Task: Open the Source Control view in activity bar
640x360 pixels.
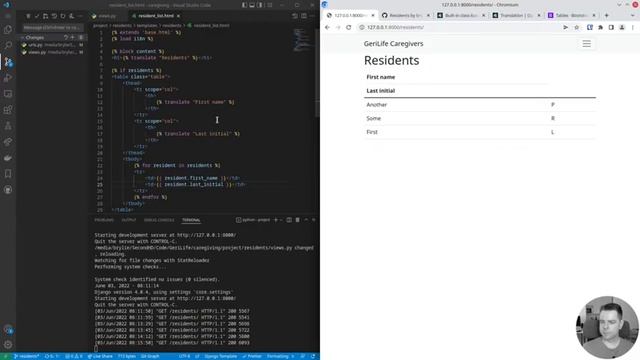Action: point(8,62)
